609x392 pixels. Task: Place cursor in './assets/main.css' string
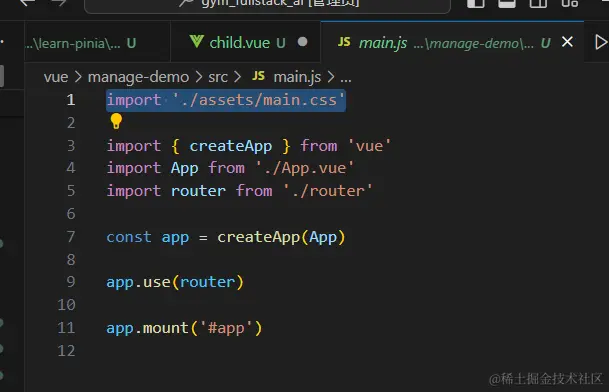259,100
